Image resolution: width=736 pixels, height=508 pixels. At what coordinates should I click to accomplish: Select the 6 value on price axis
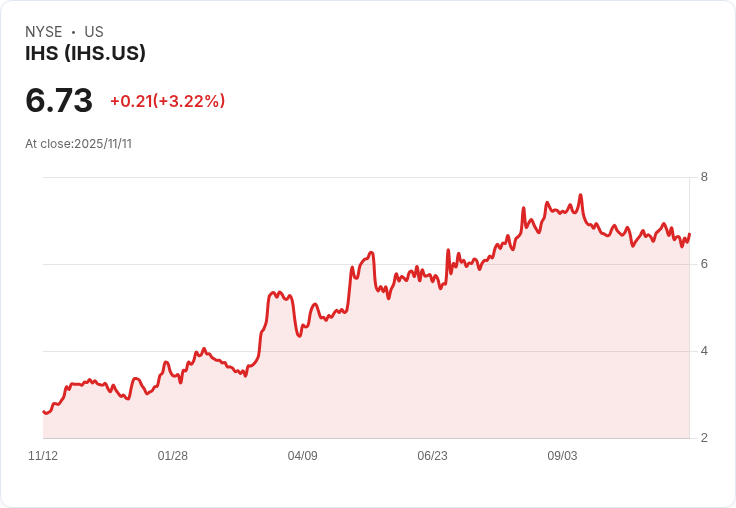[704, 264]
